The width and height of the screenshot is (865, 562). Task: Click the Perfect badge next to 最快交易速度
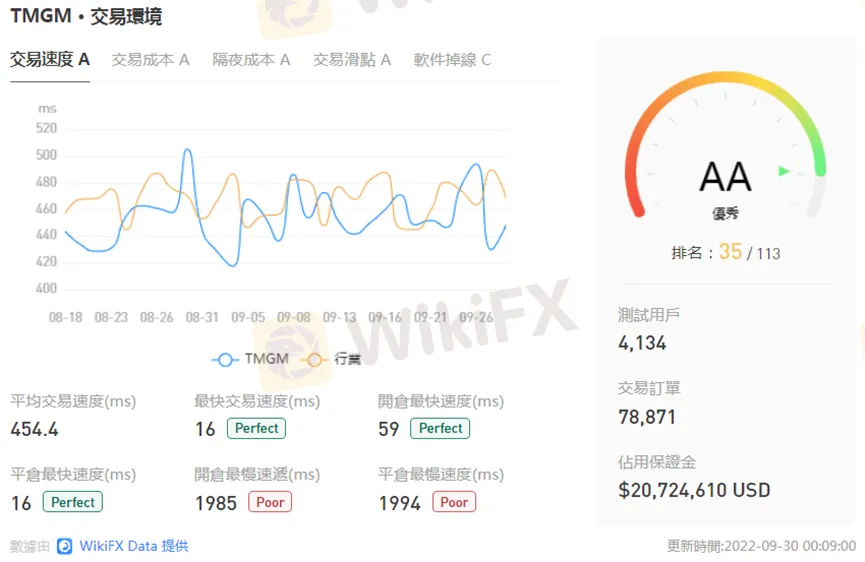point(257,429)
